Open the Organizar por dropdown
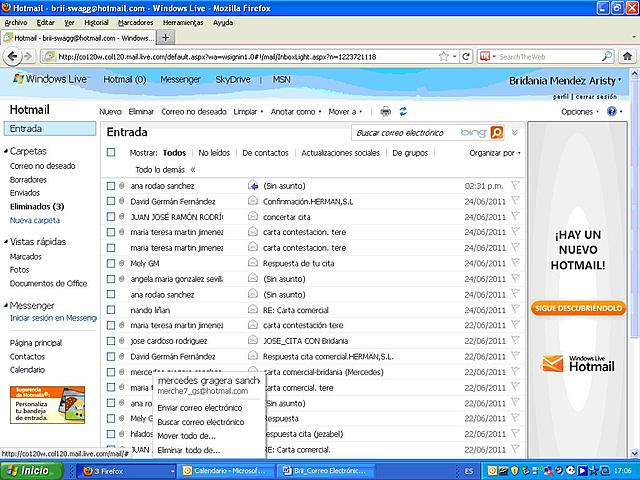Screen dimensions: 640x480 point(495,153)
